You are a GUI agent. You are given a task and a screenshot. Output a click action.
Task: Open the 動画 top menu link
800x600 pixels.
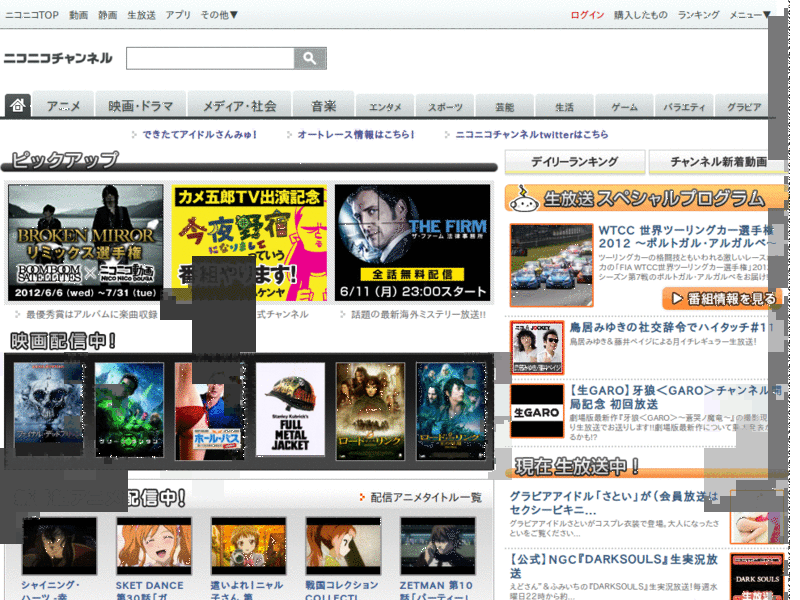coord(79,15)
